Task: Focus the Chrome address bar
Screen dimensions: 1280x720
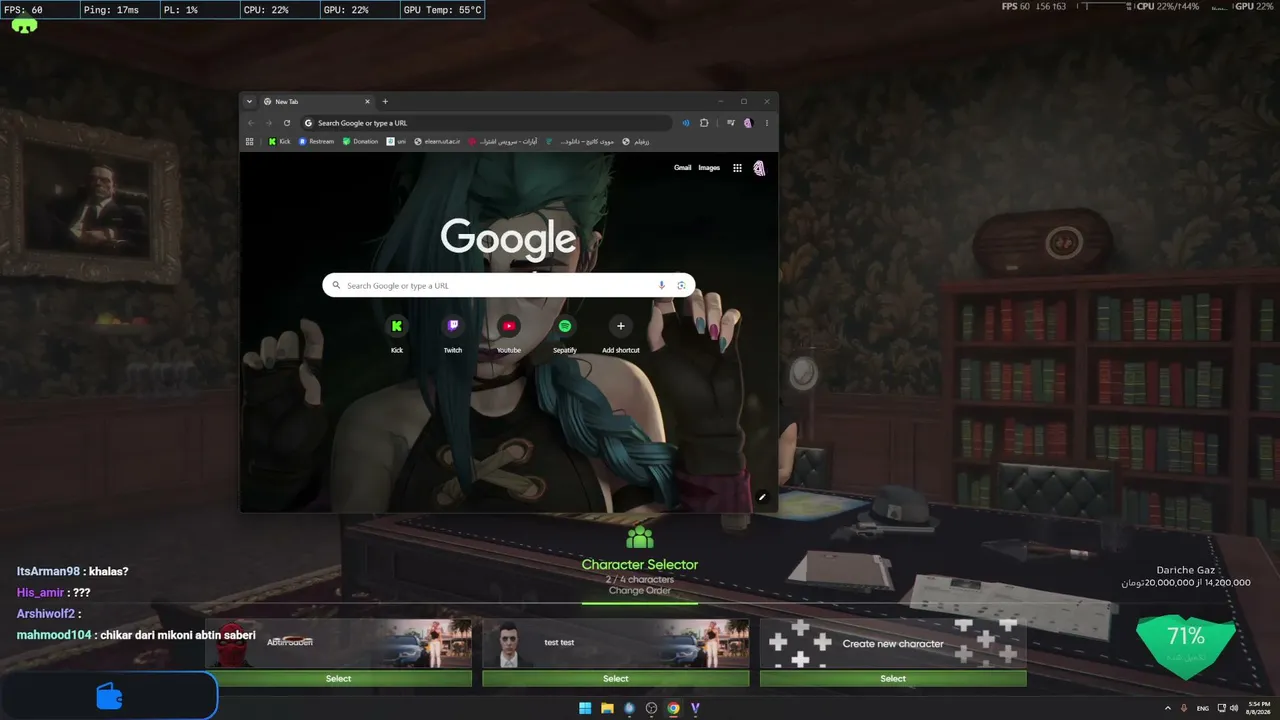Action: 486,123
